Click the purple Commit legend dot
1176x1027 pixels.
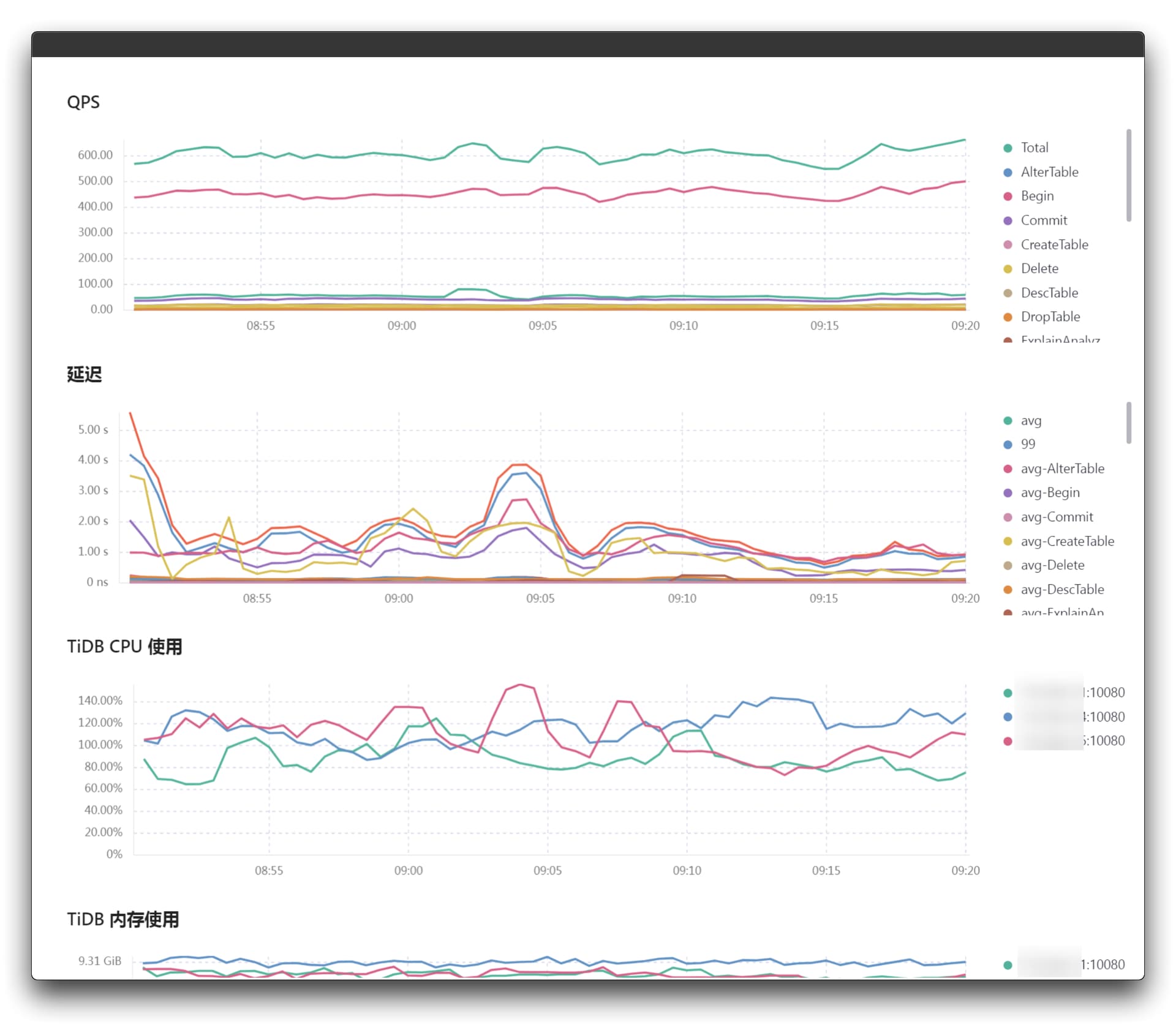pyautogui.click(x=1008, y=220)
